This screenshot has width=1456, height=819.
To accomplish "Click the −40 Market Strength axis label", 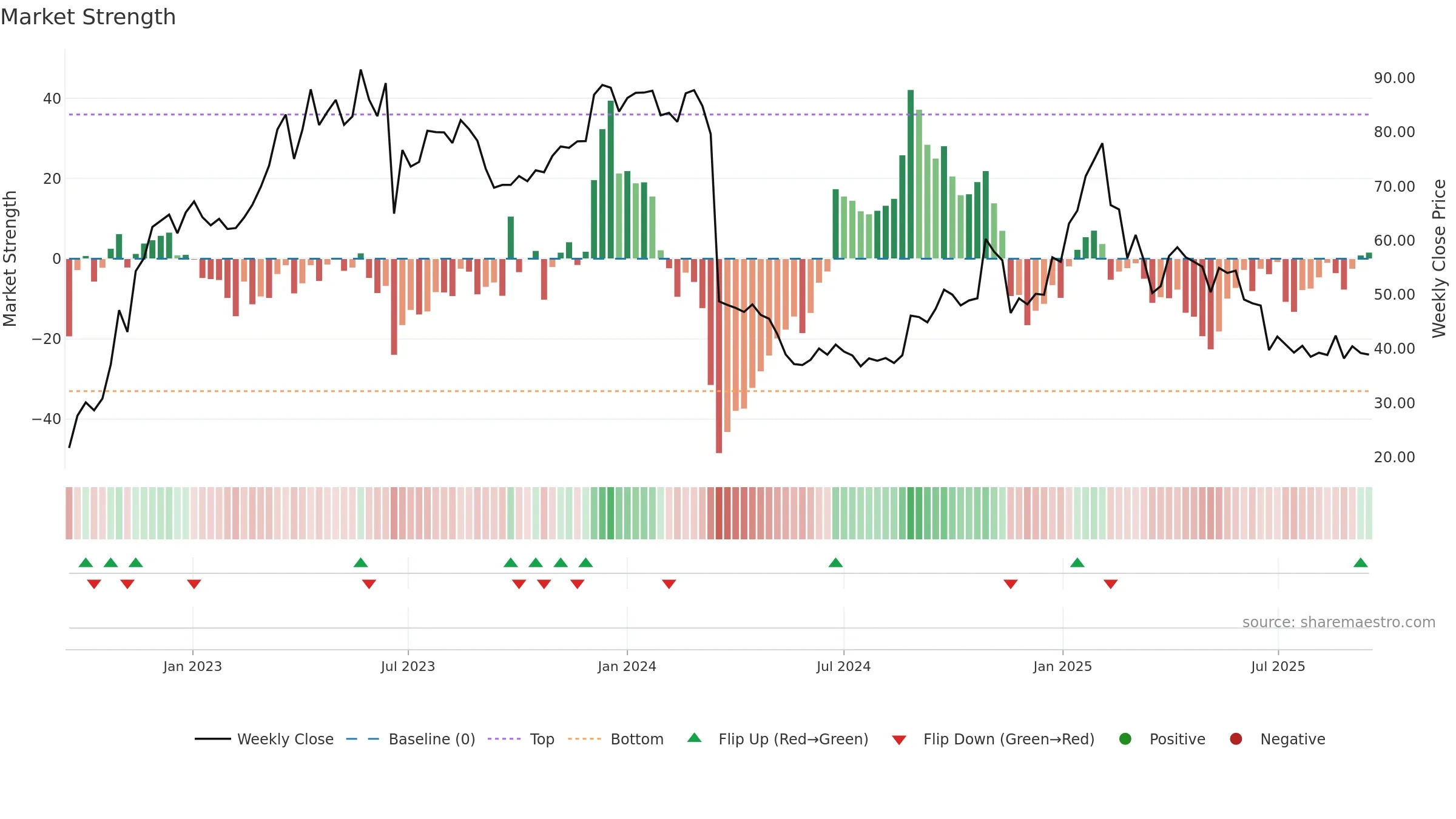I will click(x=47, y=419).
